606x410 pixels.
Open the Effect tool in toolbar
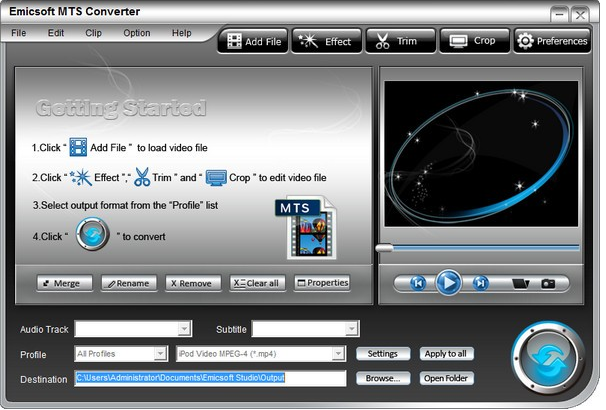[327, 41]
